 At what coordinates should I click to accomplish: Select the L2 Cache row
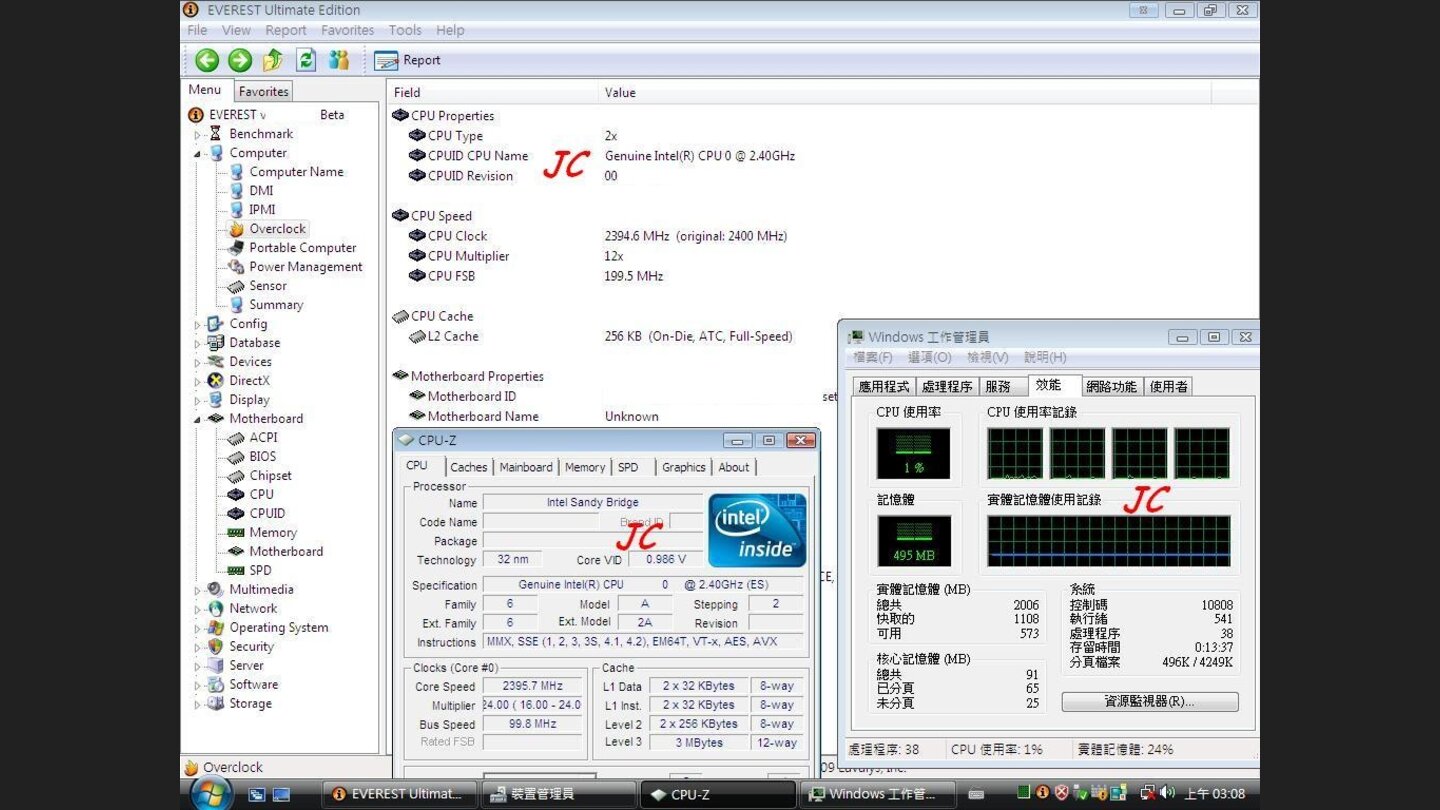pyautogui.click(x=823, y=336)
